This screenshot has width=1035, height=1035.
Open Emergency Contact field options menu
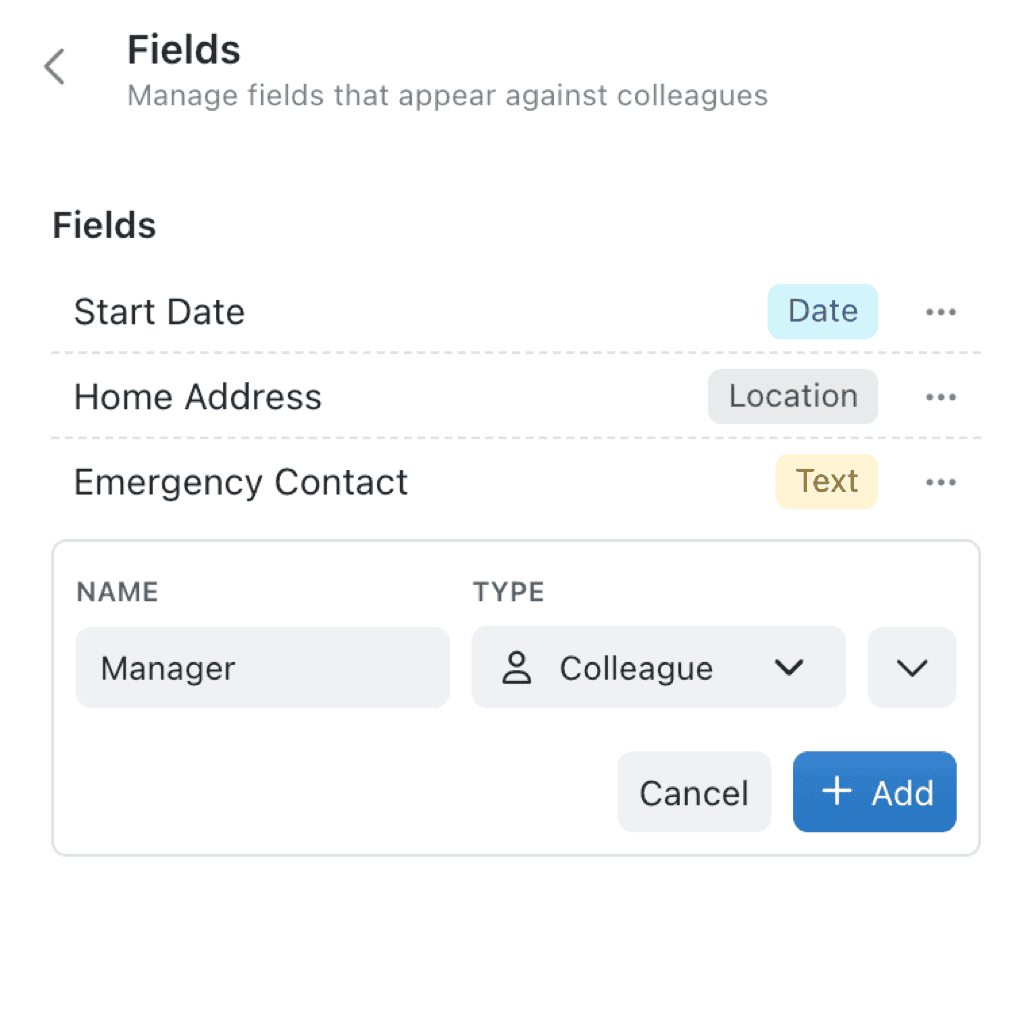[x=941, y=482]
